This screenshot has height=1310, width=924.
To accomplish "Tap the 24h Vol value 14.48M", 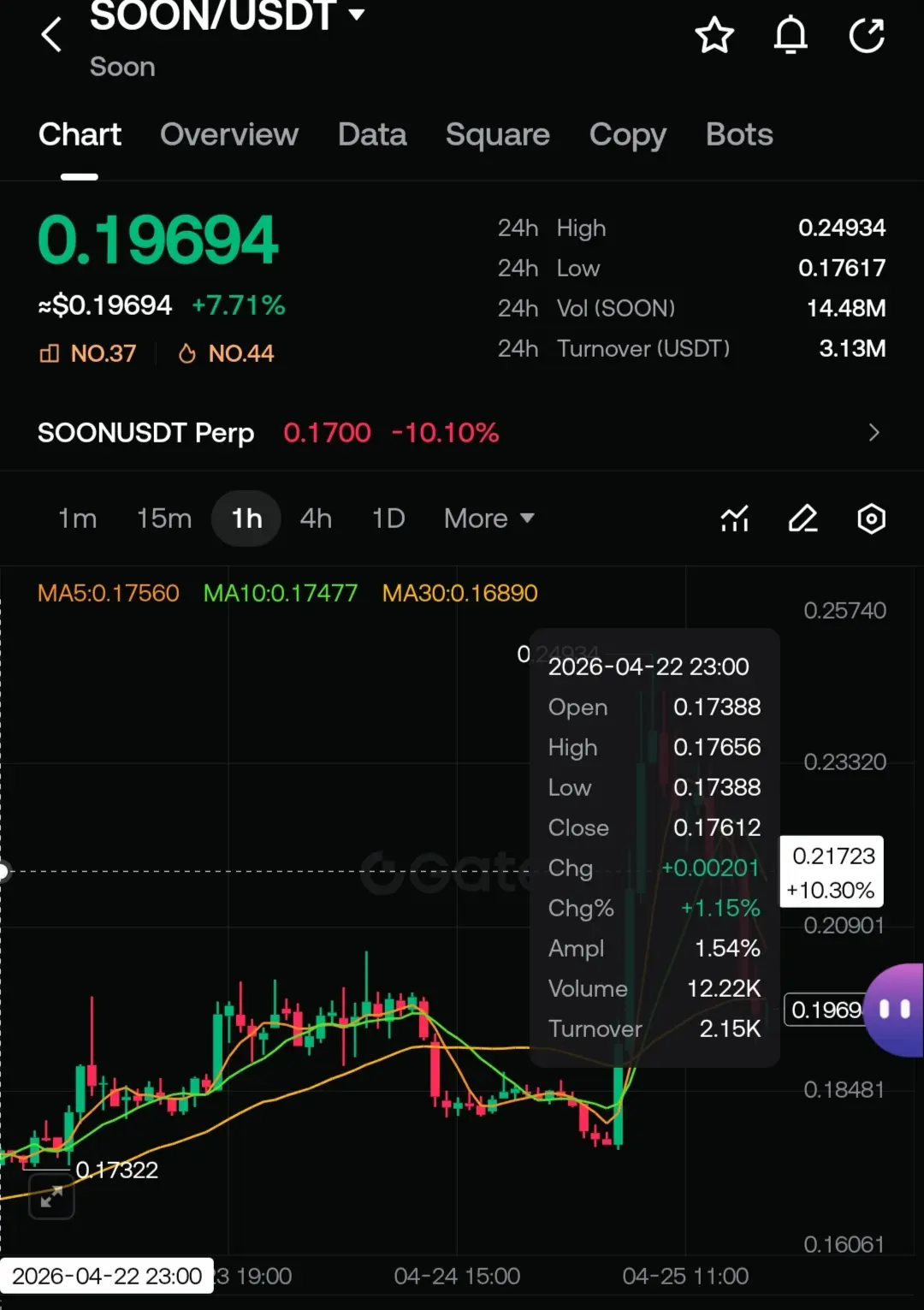I will pyautogui.click(x=846, y=308).
